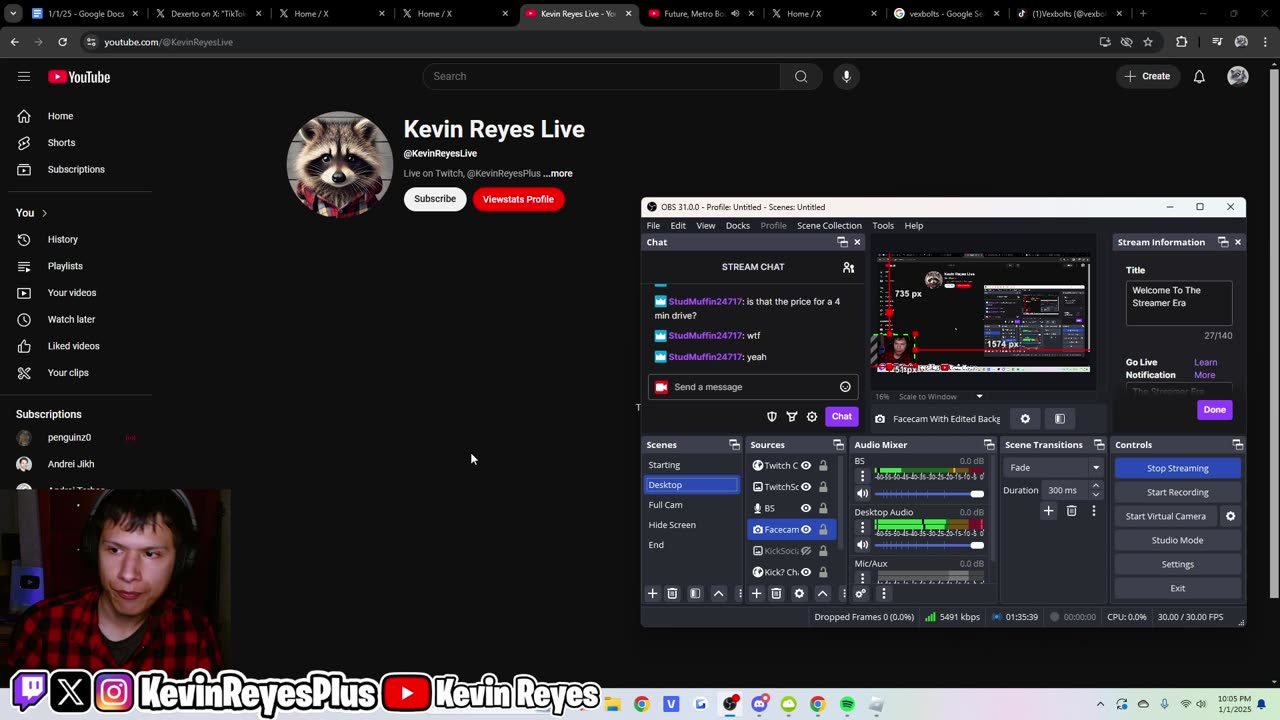
Task: Toggle visibility of TwitchSc source
Action: tap(806, 487)
